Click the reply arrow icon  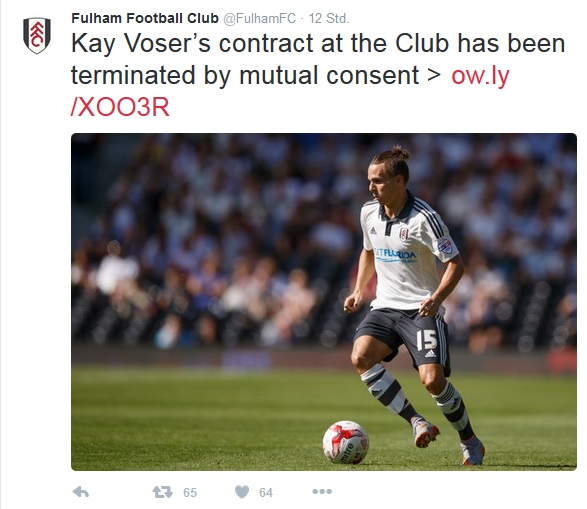[81, 492]
